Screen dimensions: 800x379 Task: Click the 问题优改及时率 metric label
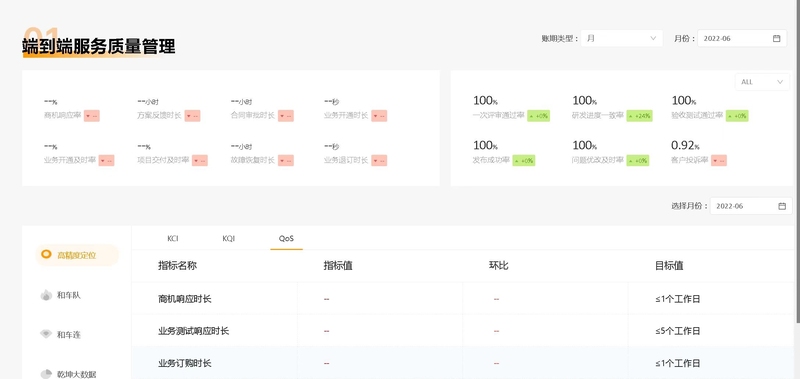click(x=598, y=160)
